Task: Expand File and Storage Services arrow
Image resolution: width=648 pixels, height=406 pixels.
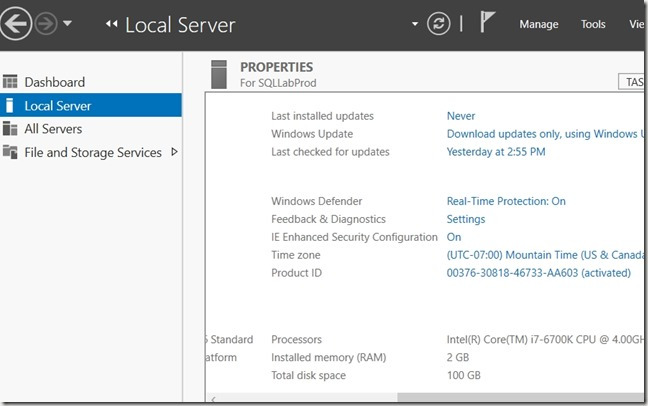Action: click(x=175, y=152)
